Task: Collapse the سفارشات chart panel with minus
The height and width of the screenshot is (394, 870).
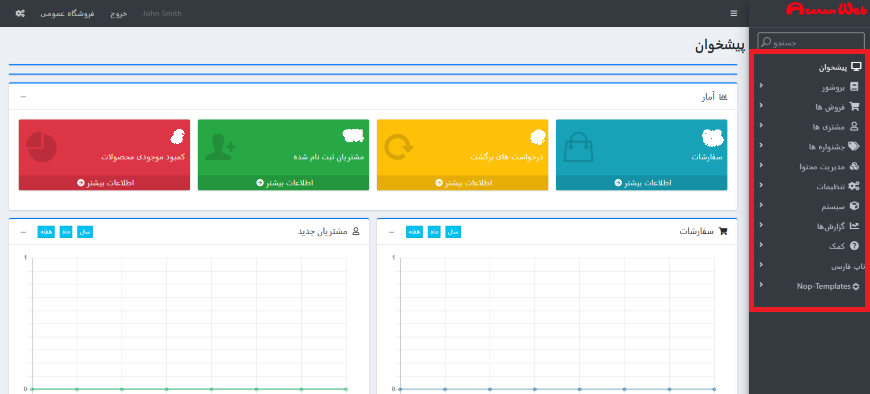Action: pos(391,232)
